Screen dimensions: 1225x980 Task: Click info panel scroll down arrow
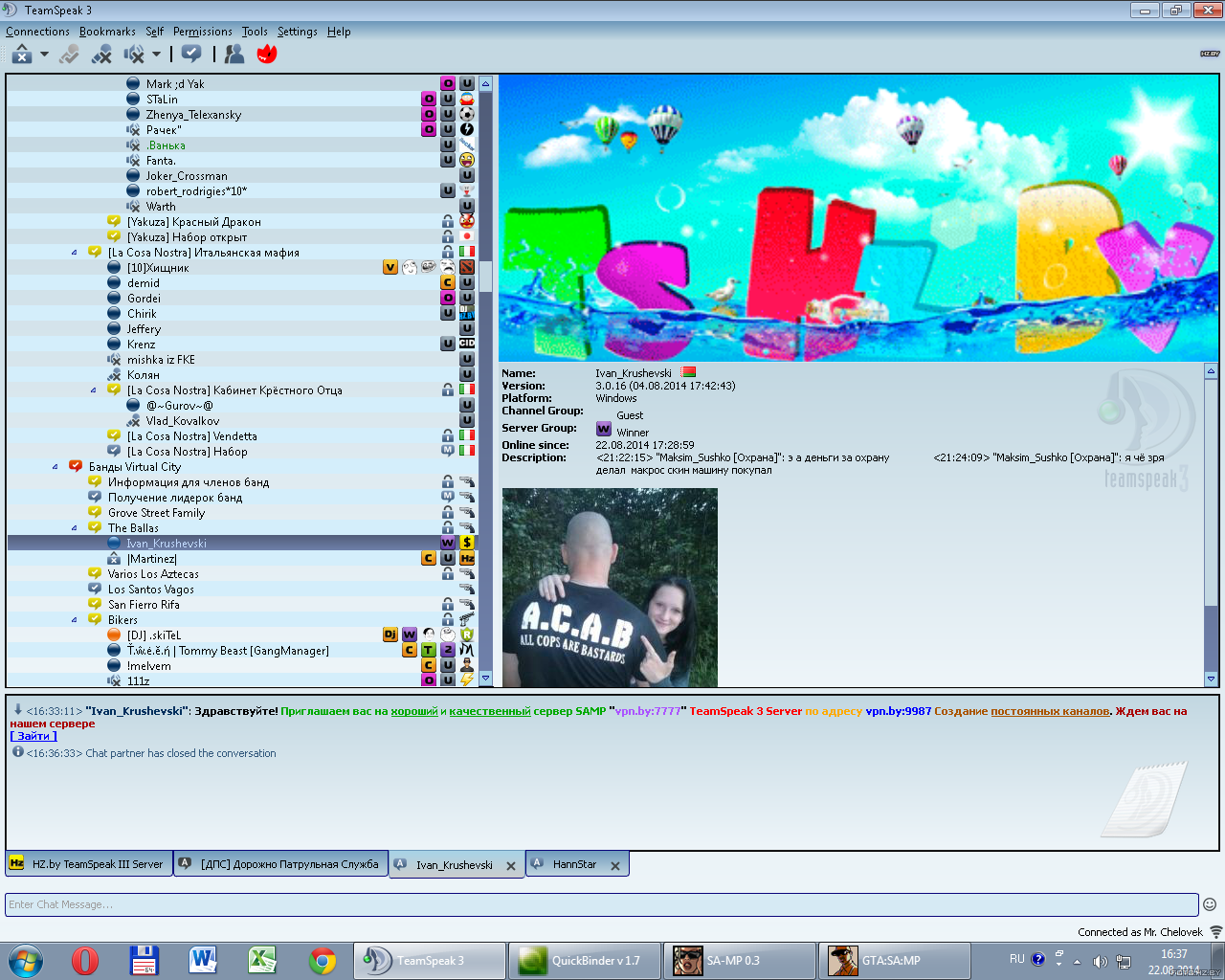(1211, 679)
